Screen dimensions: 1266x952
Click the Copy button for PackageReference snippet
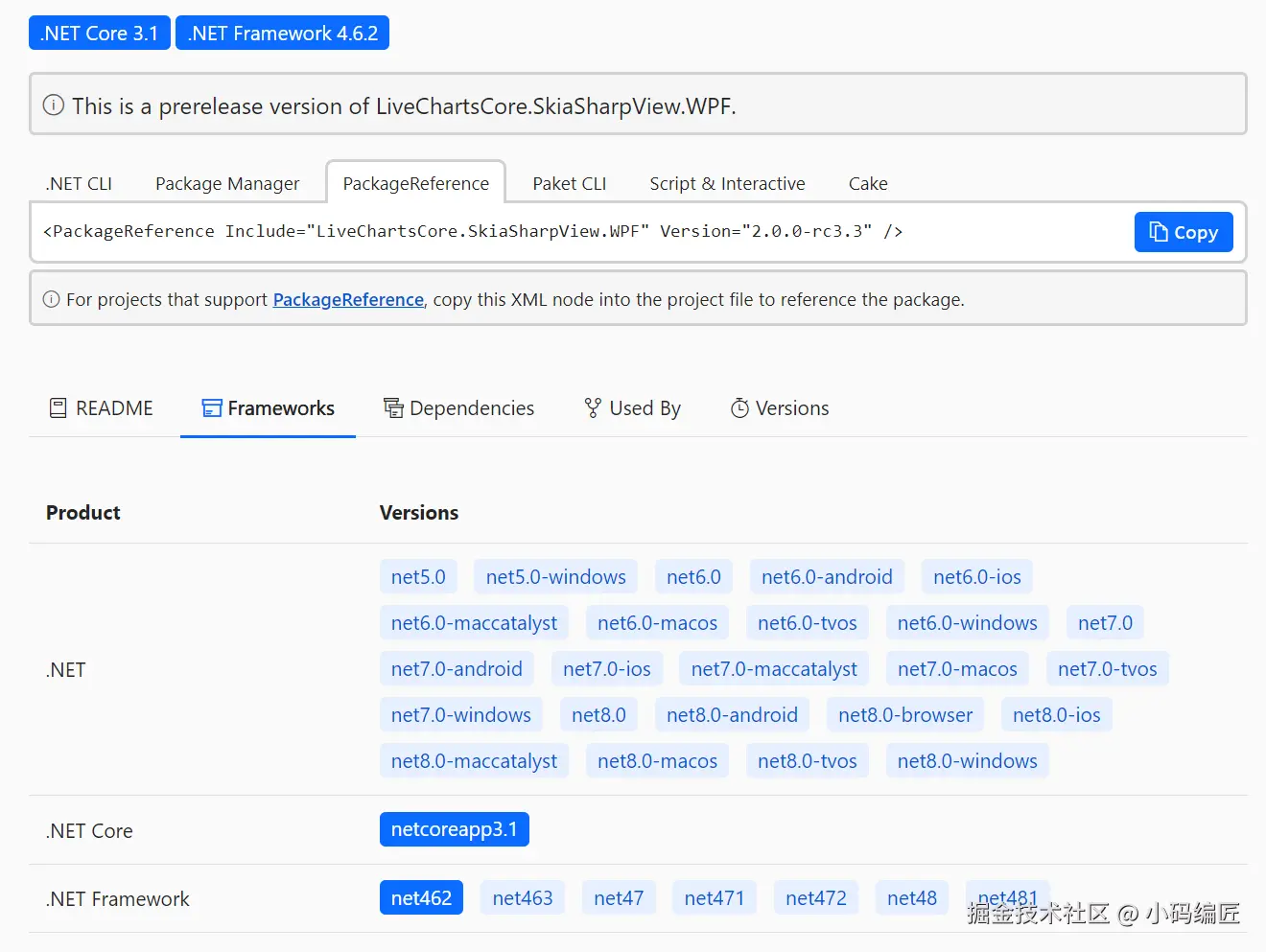[x=1183, y=232]
